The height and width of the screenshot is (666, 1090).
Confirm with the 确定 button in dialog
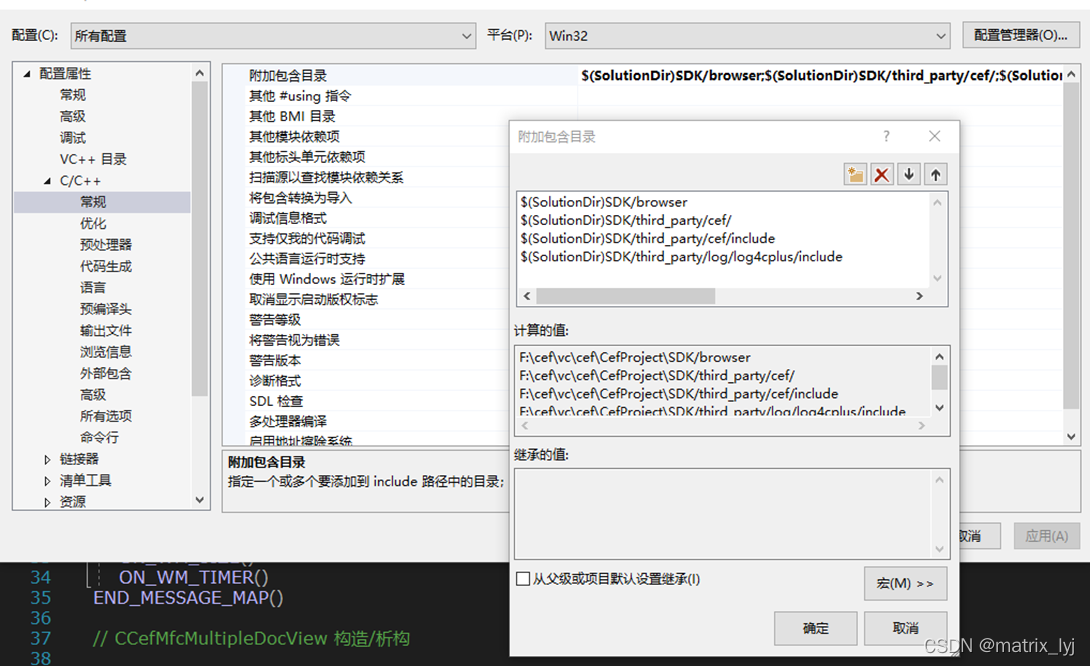815,628
